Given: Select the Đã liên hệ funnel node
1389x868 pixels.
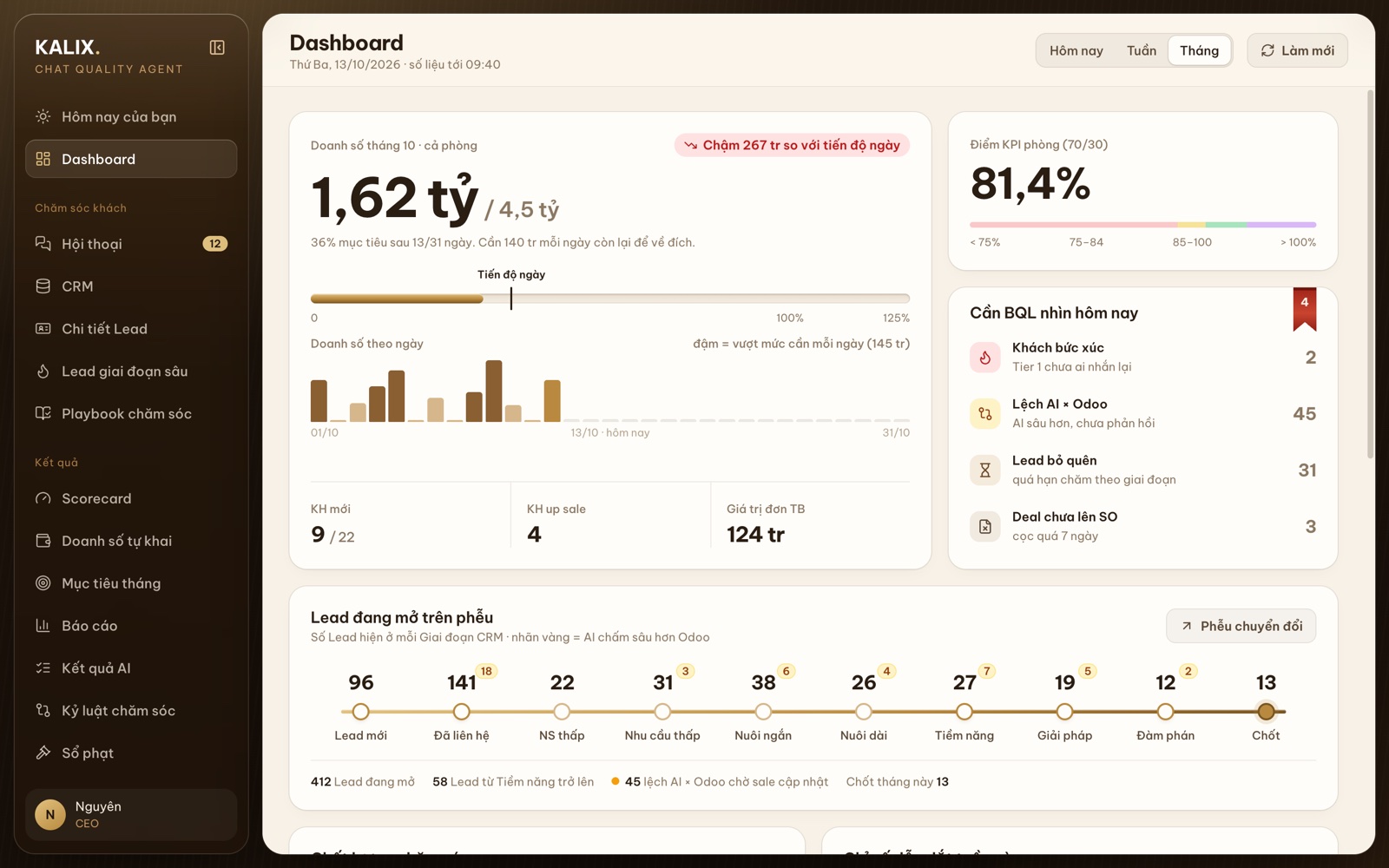Looking at the screenshot, I should (x=462, y=712).
